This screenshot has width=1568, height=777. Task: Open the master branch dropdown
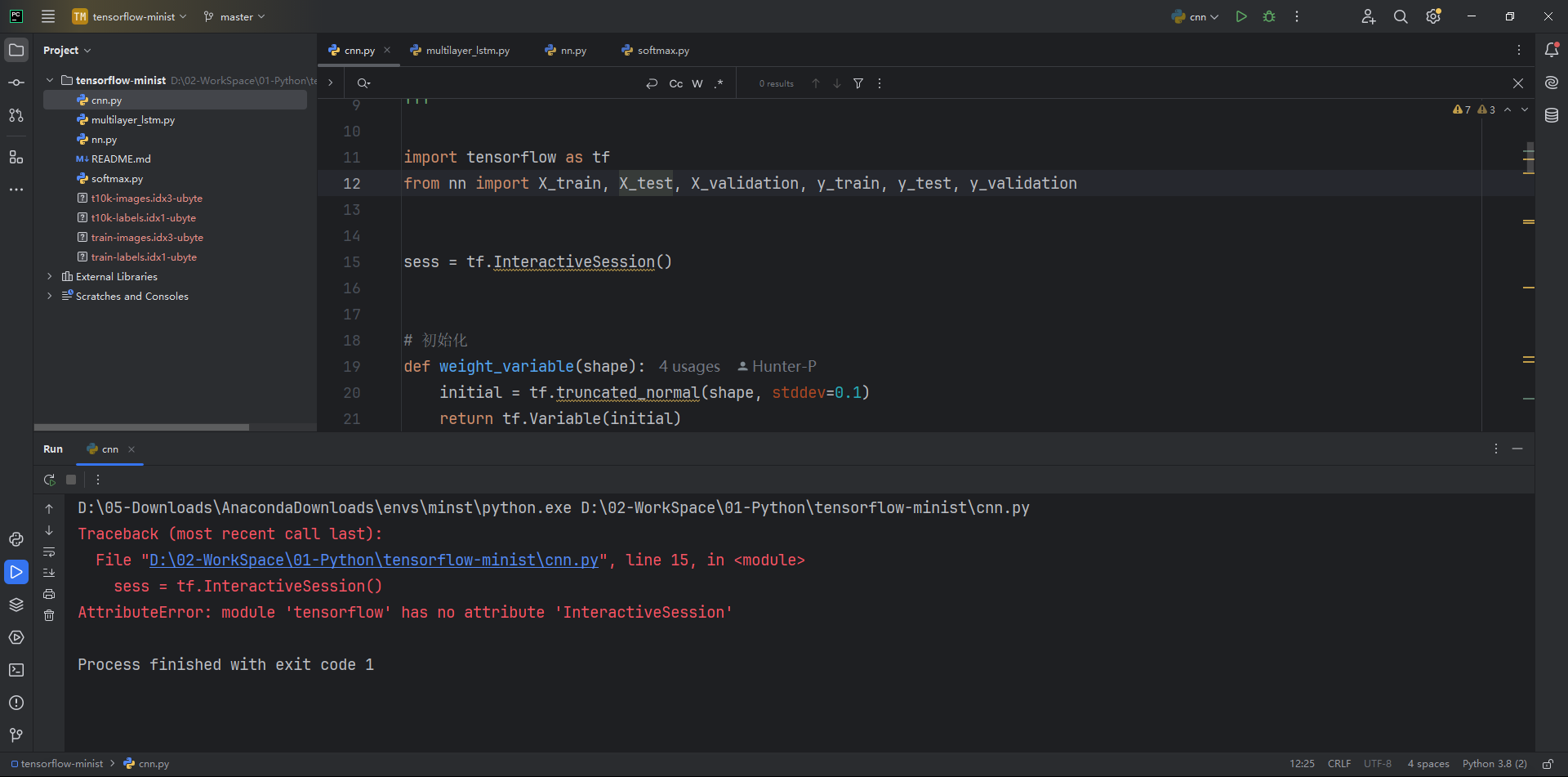pyautogui.click(x=235, y=16)
